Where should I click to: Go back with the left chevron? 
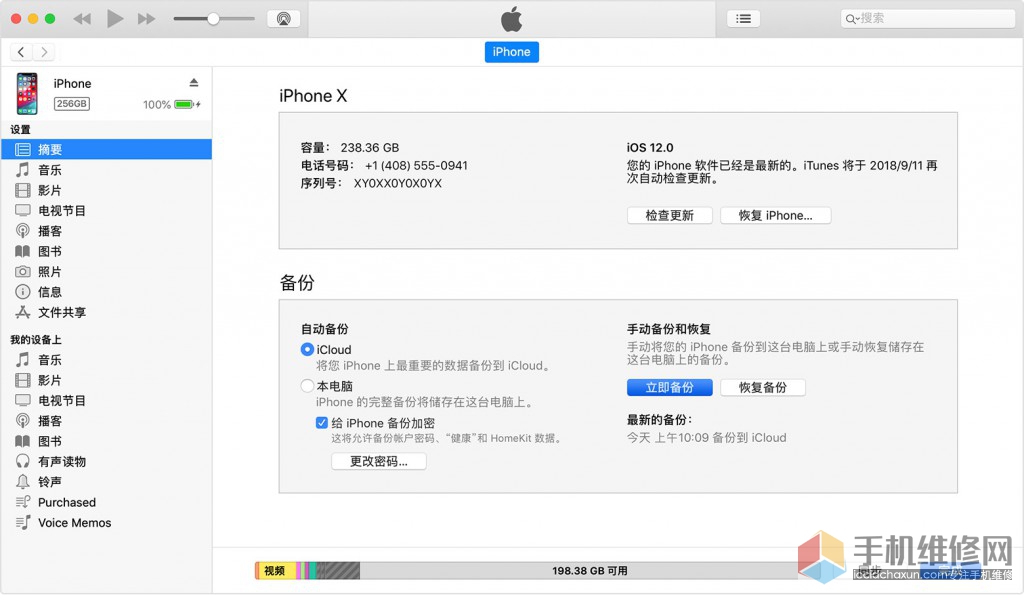[x=21, y=52]
